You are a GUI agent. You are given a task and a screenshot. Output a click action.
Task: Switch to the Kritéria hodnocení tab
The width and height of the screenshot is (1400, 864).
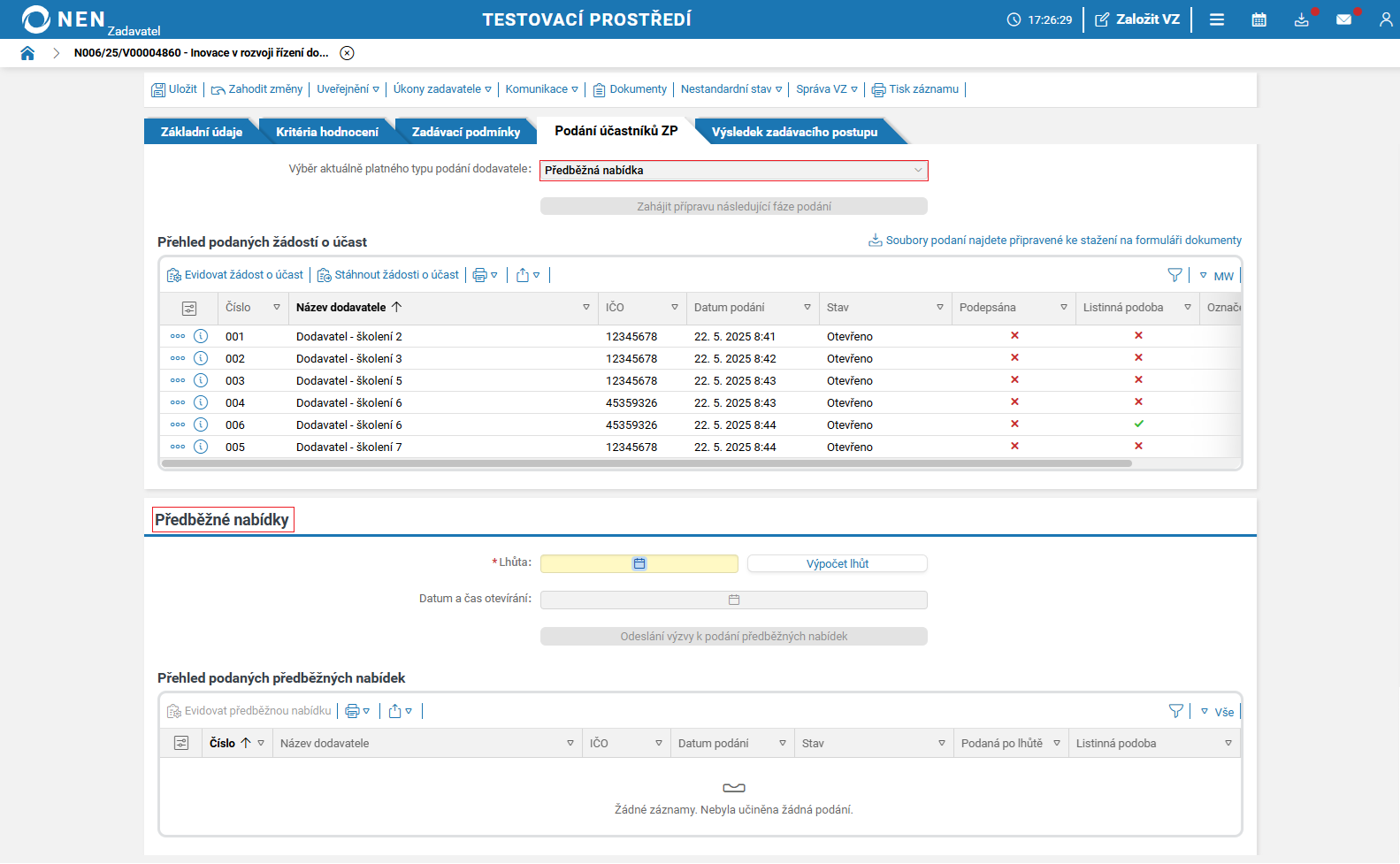tap(327, 132)
